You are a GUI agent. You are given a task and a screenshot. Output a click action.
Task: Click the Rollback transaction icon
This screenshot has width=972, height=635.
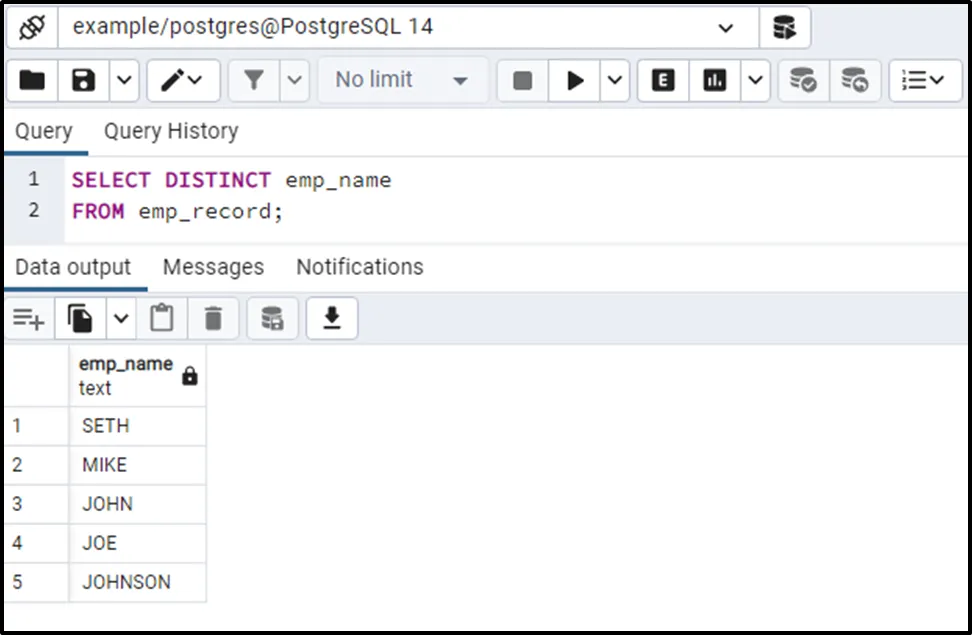pos(854,80)
